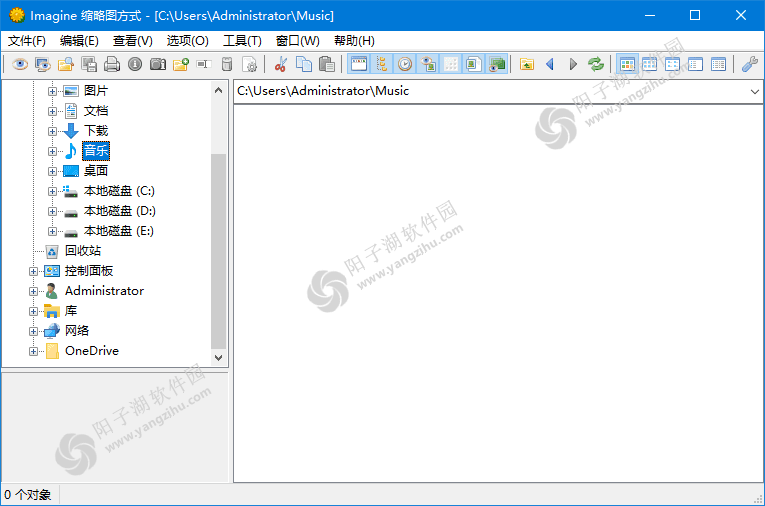Click the scissors cut icon
The width and height of the screenshot is (765, 506).
tap(280, 64)
